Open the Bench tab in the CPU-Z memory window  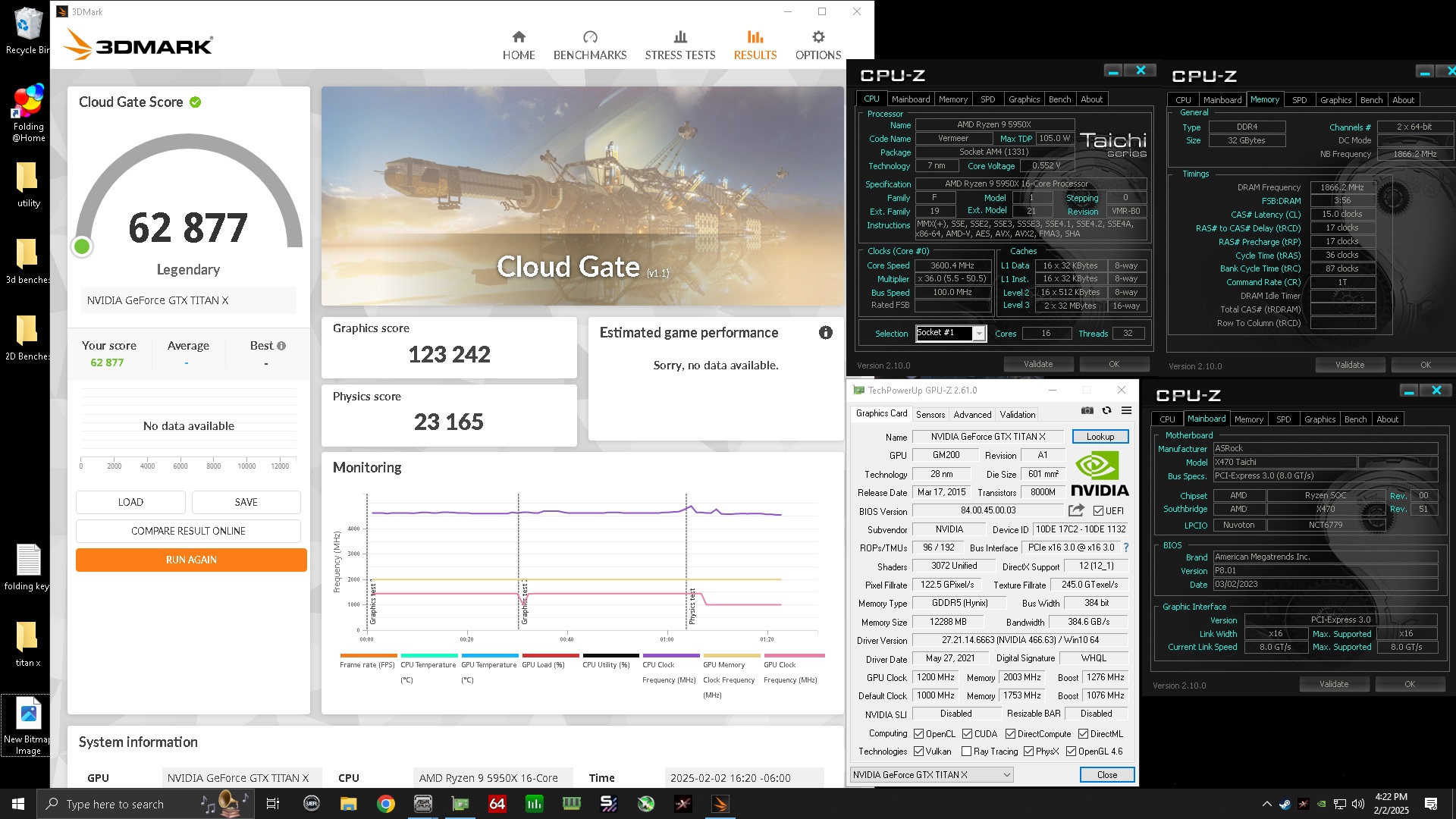1371,100
